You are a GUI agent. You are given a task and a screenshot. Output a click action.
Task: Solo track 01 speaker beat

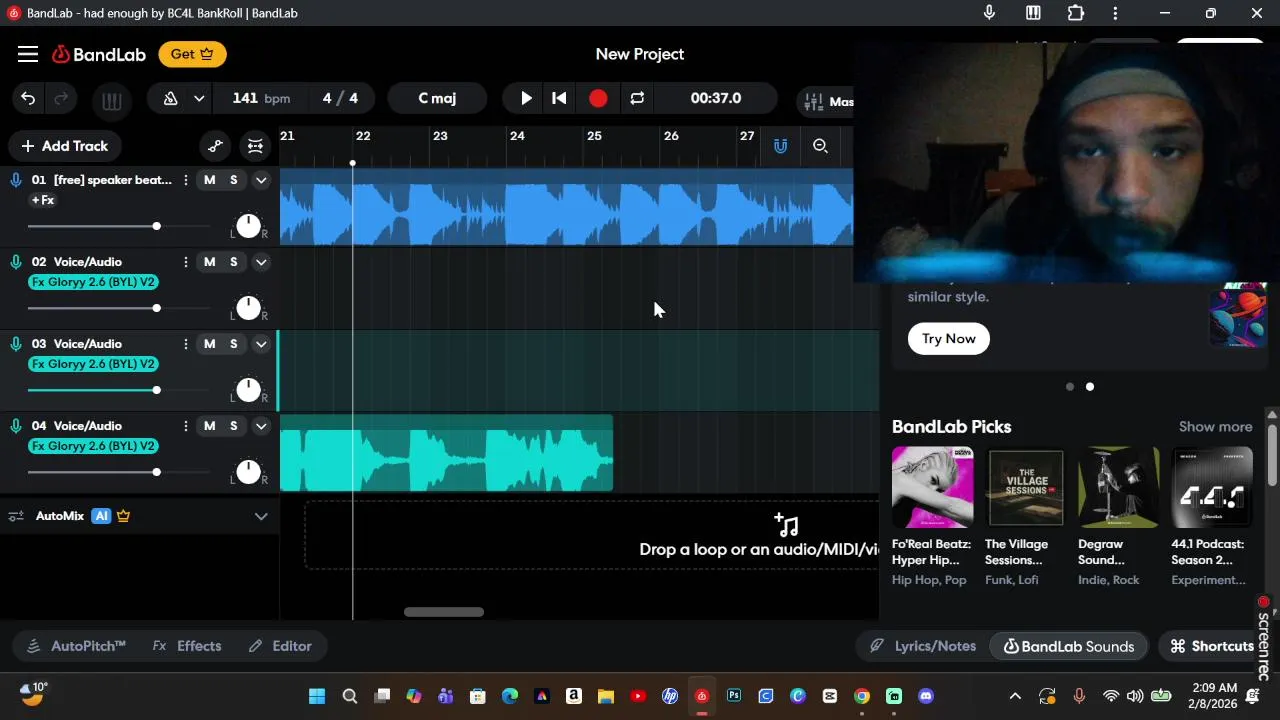click(234, 180)
